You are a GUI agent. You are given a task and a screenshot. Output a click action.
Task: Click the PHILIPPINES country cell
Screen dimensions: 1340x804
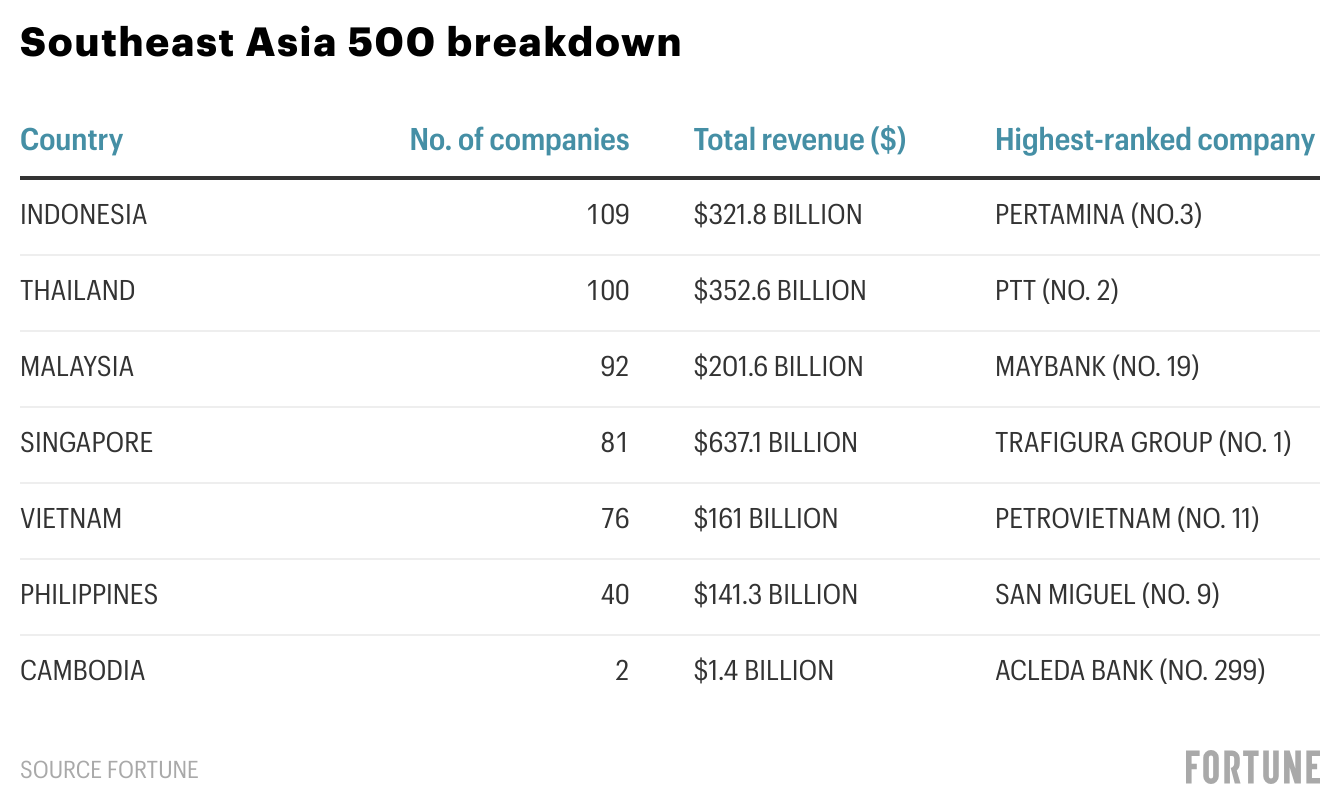(89, 595)
